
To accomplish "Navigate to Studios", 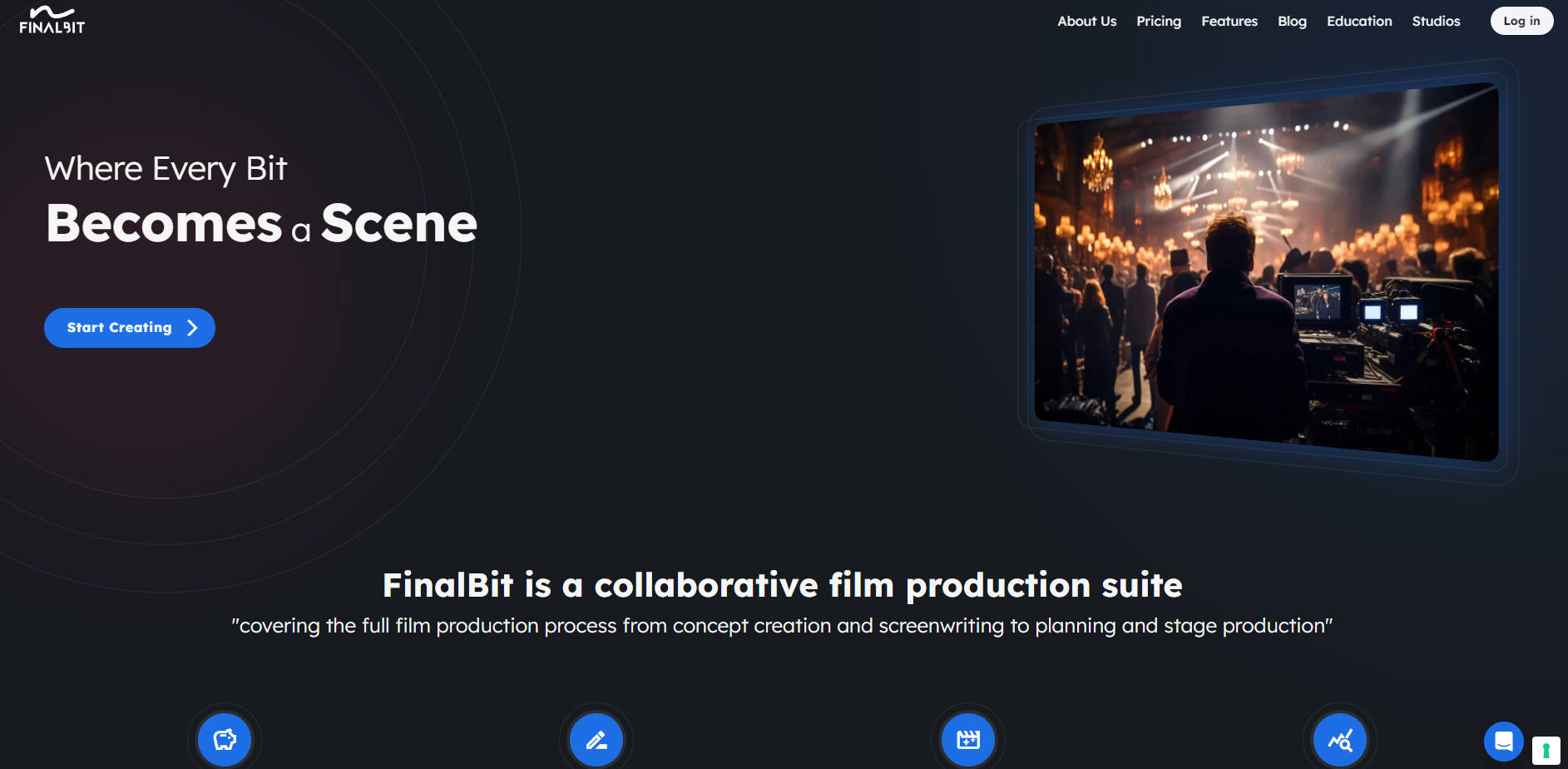I will (1436, 21).
